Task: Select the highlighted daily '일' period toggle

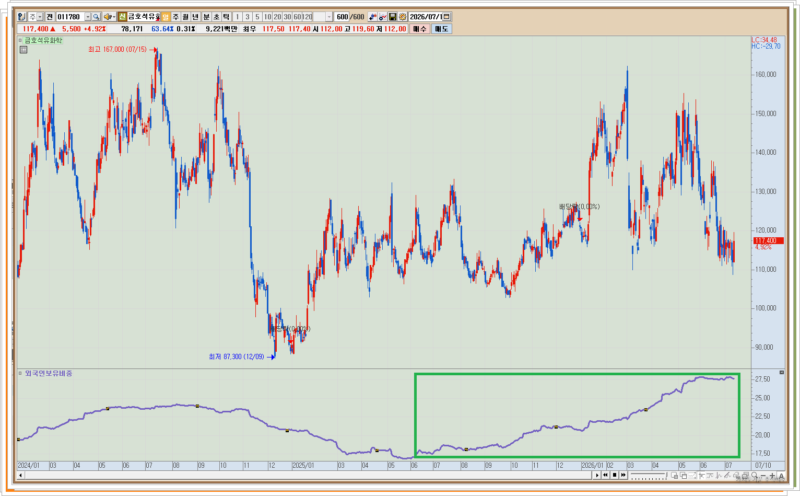Action: click(x=166, y=17)
